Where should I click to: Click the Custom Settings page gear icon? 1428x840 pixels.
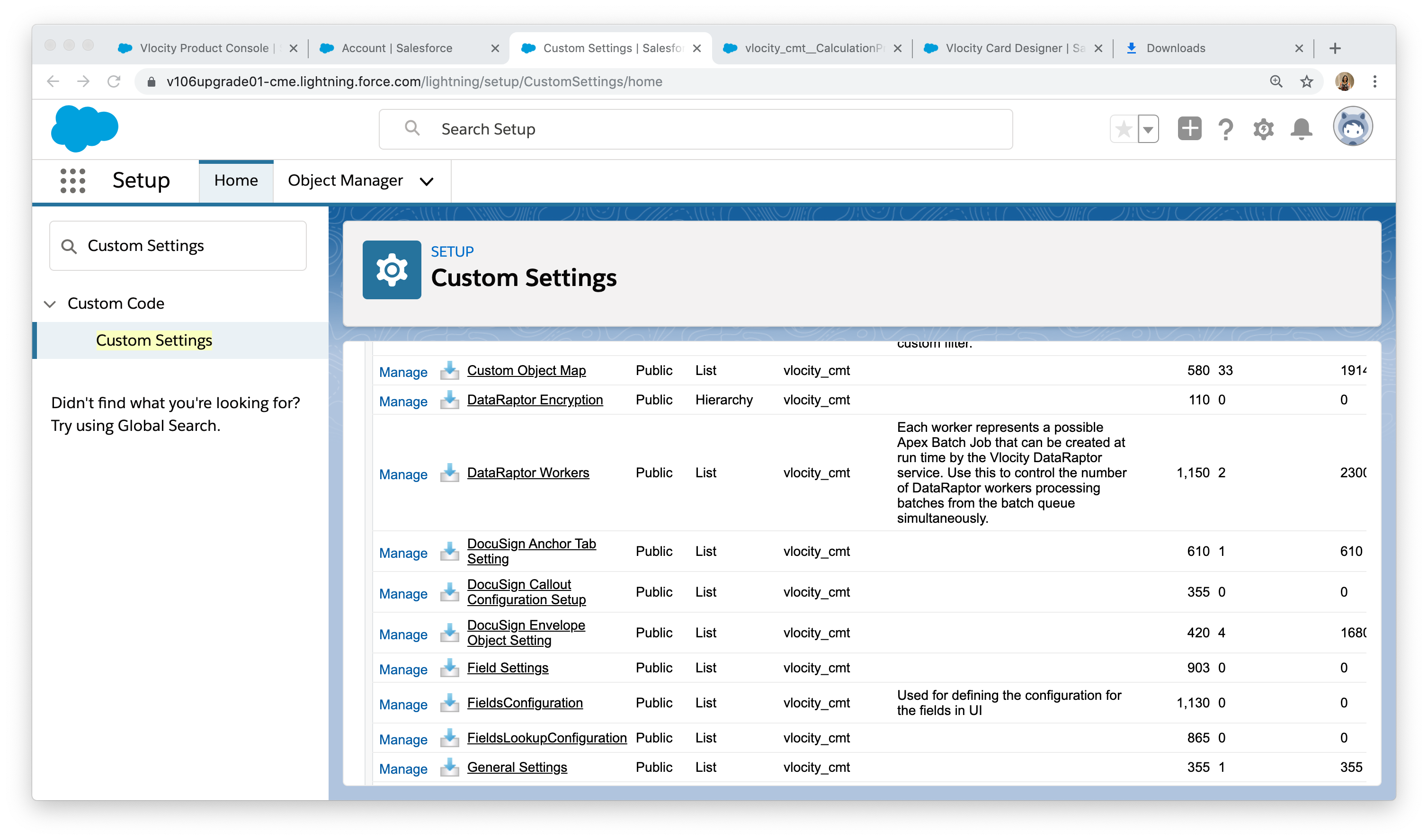pyautogui.click(x=392, y=269)
